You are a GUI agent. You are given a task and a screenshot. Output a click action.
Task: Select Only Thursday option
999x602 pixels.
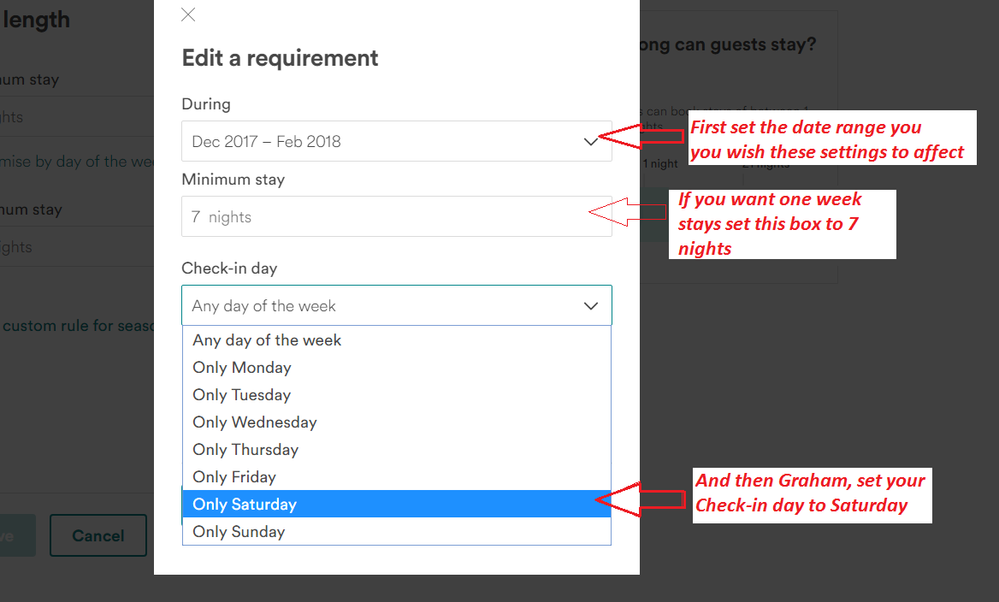(246, 450)
